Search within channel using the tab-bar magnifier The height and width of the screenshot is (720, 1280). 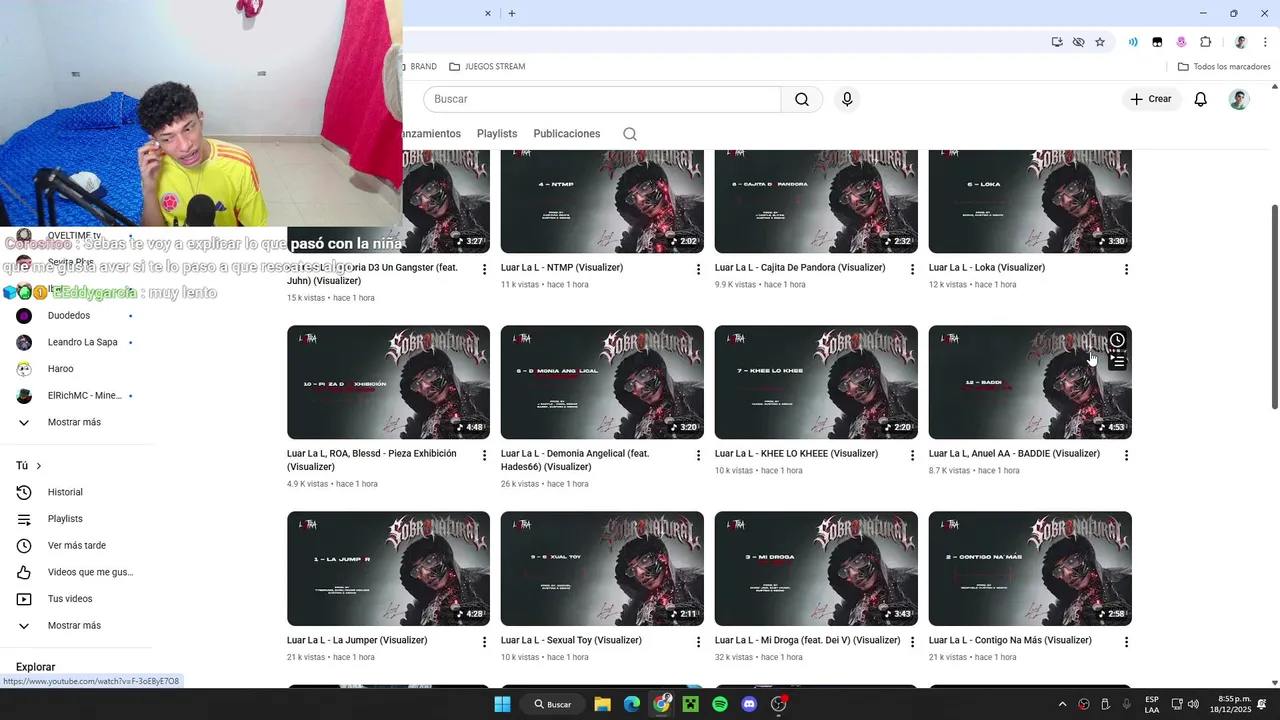[630, 134]
